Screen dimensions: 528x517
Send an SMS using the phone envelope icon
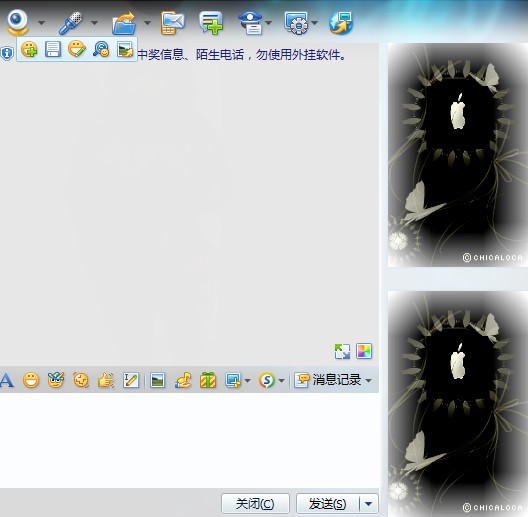(172, 23)
